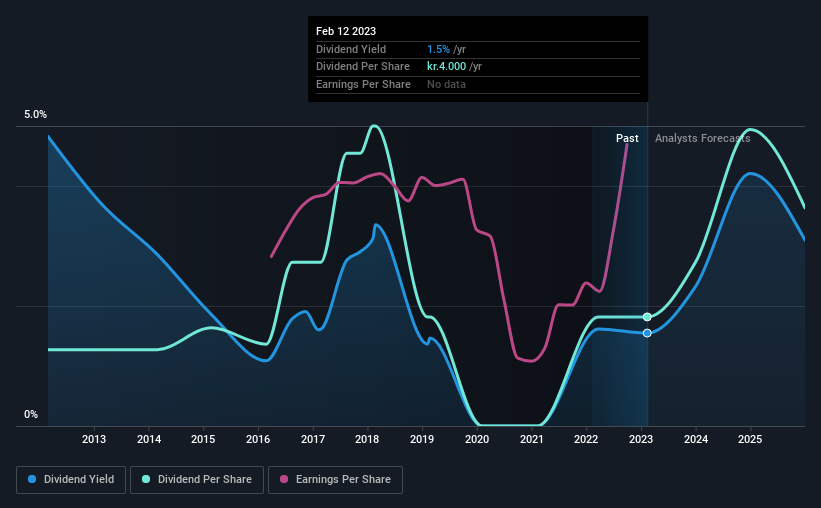The width and height of the screenshot is (821, 508).
Task: Click the Feb 12 2023 tooltip date
Action: click(346, 31)
